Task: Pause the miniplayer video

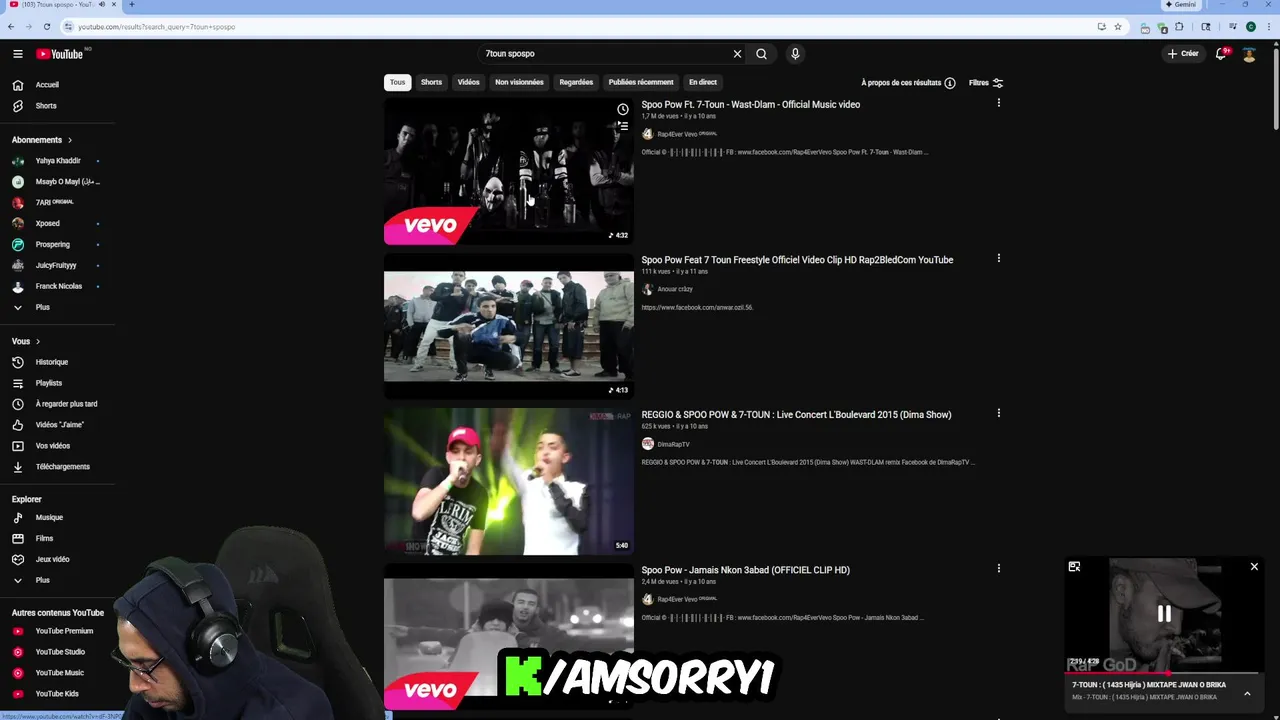Action: pyautogui.click(x=1164, y=614)
